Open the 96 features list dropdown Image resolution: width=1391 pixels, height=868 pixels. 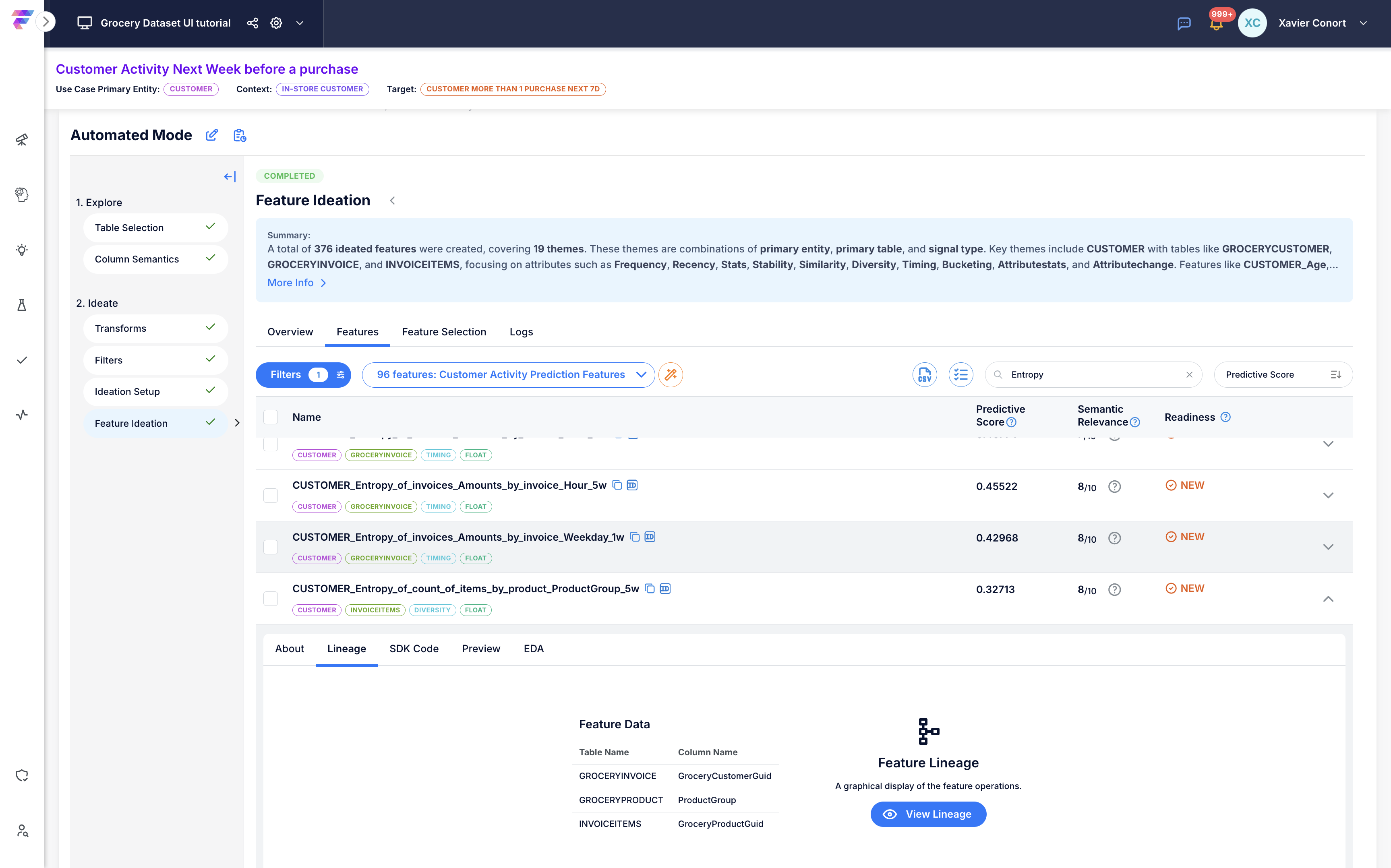pyautogui.click(x=508, y=375)
